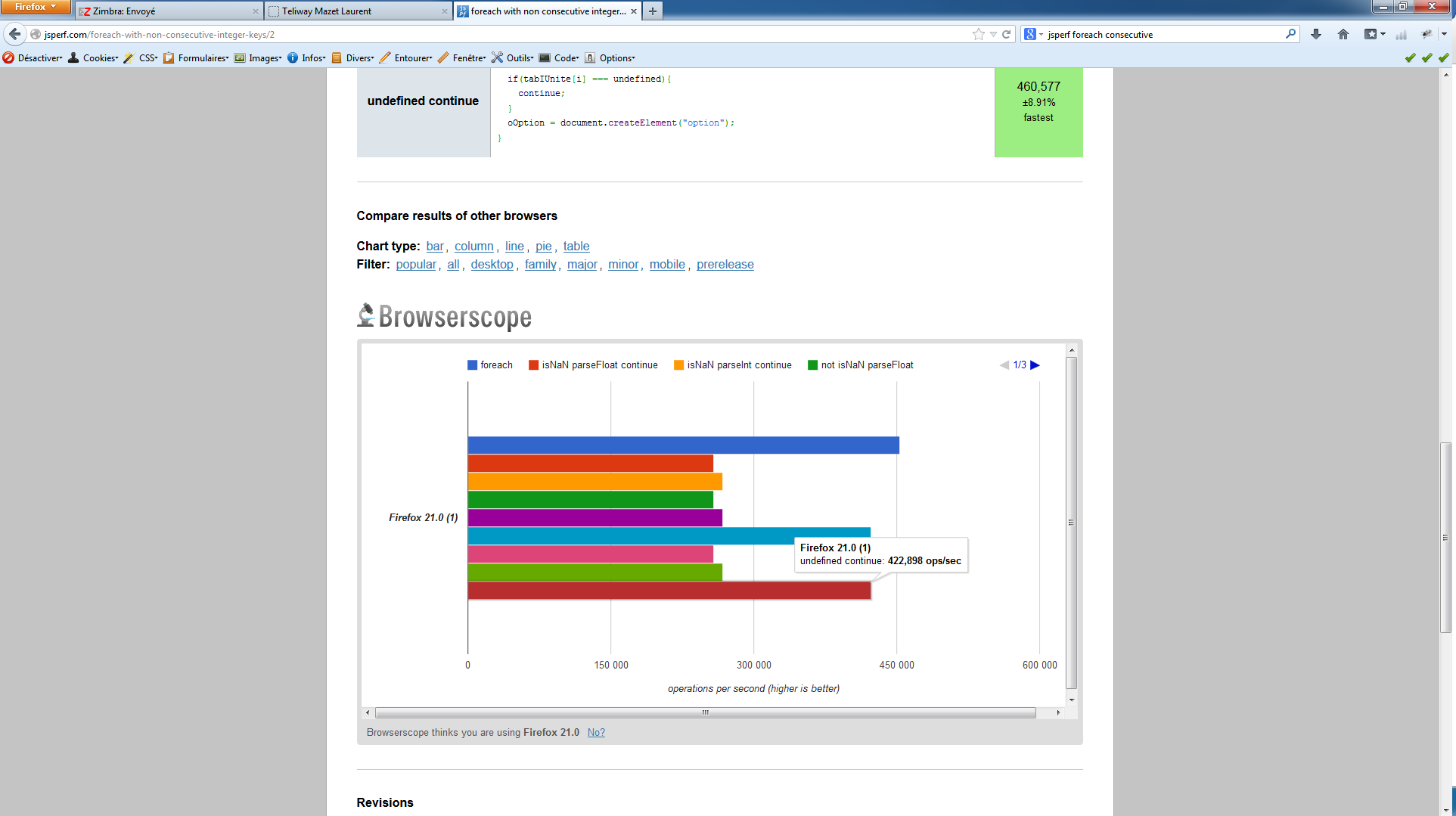This screenshot has height=816, width=1456.
Task: Click the search magnifier icon
Action: click(x=1290, y=34)
